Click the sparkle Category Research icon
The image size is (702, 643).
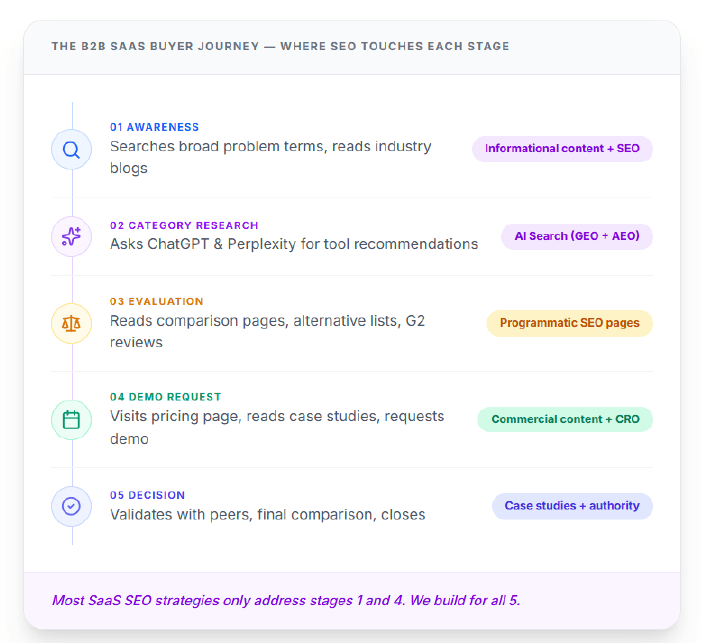point(71,236)
